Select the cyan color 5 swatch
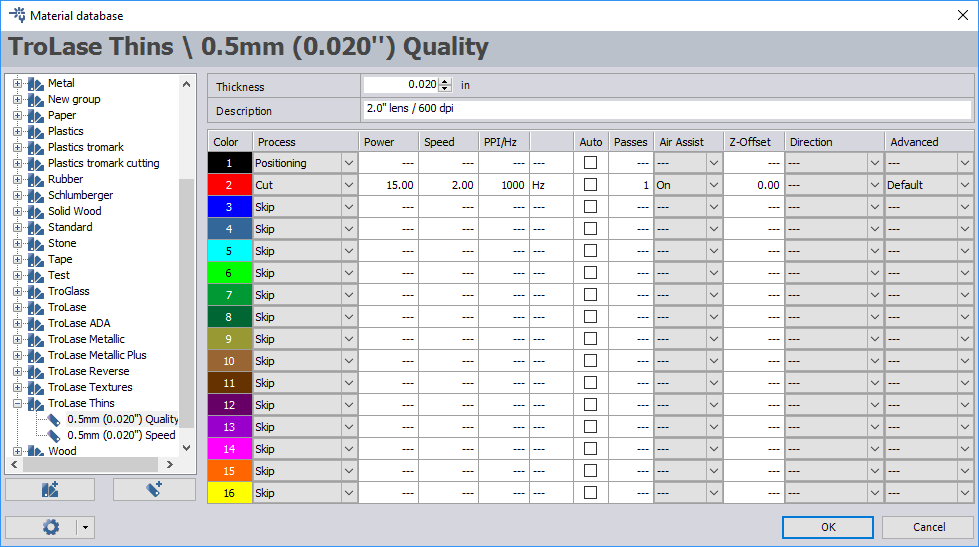The width and height of the screenshot is (979, 547). (229, 251)
